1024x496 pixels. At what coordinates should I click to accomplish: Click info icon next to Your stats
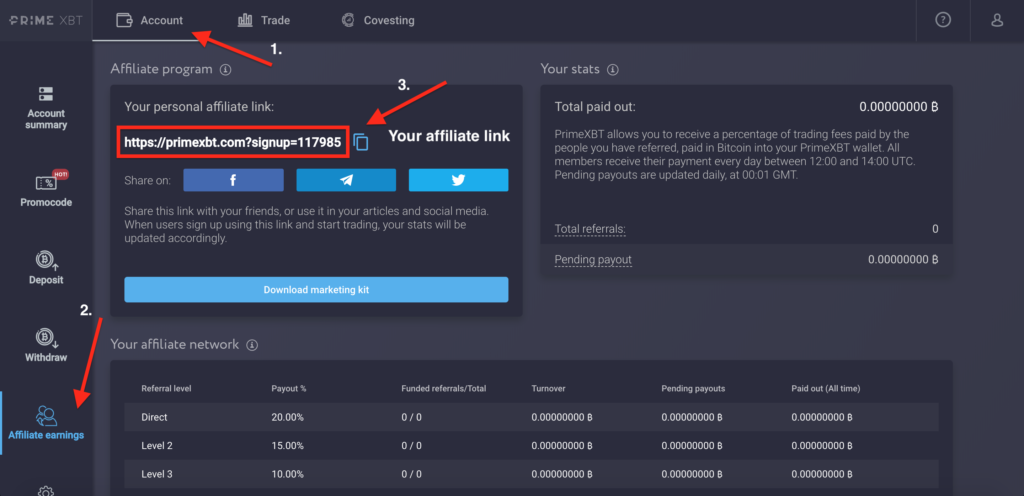(613, 69)
